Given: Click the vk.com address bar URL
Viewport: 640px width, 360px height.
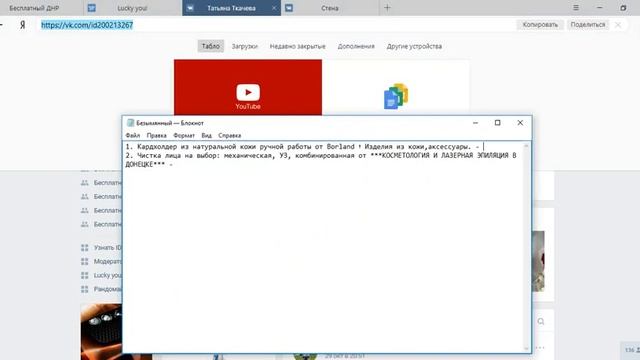Looking at the screenshot, I should (x=87, y=25).
